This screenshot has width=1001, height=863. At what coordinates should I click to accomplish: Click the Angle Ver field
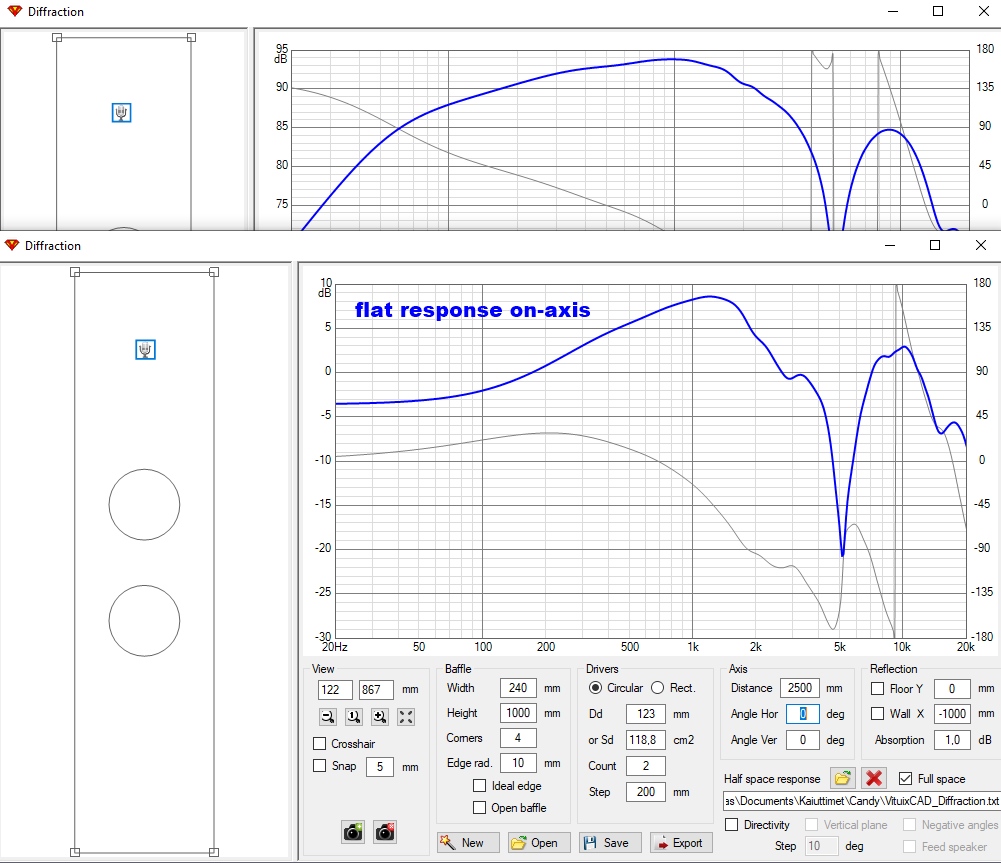point(802,740)
